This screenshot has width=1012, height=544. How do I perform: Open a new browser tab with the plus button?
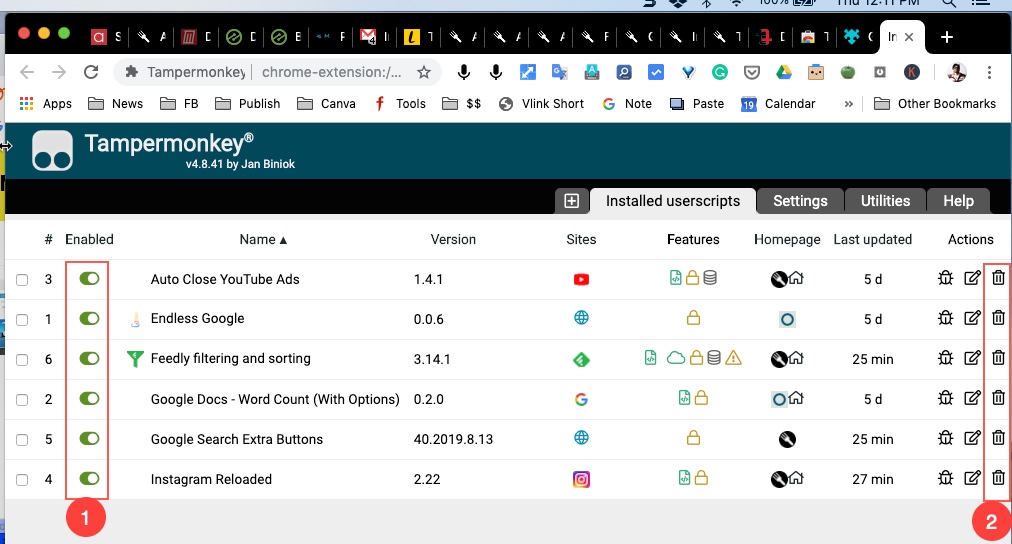(947, 37)
